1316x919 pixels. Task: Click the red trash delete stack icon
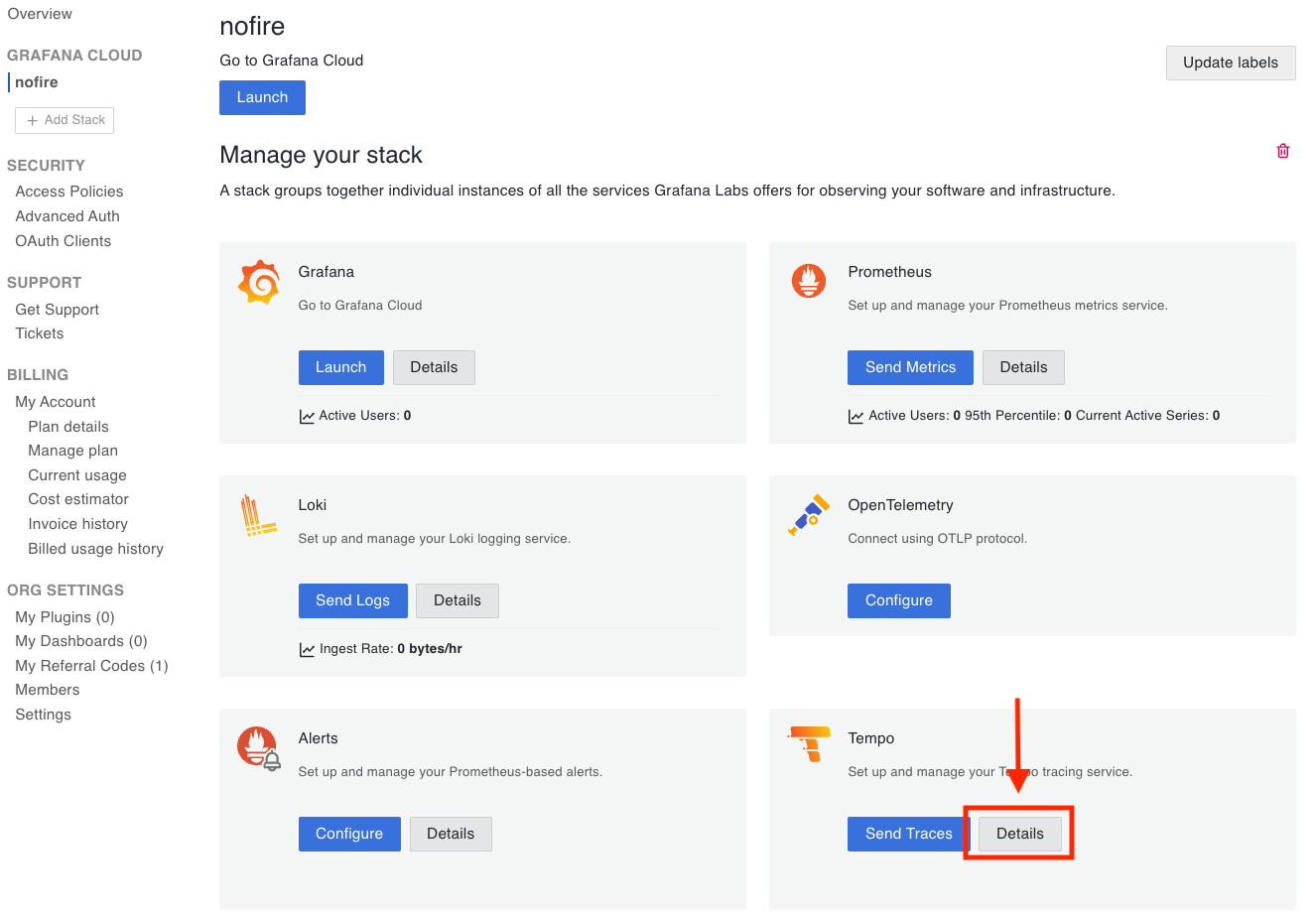[1283, 151]
